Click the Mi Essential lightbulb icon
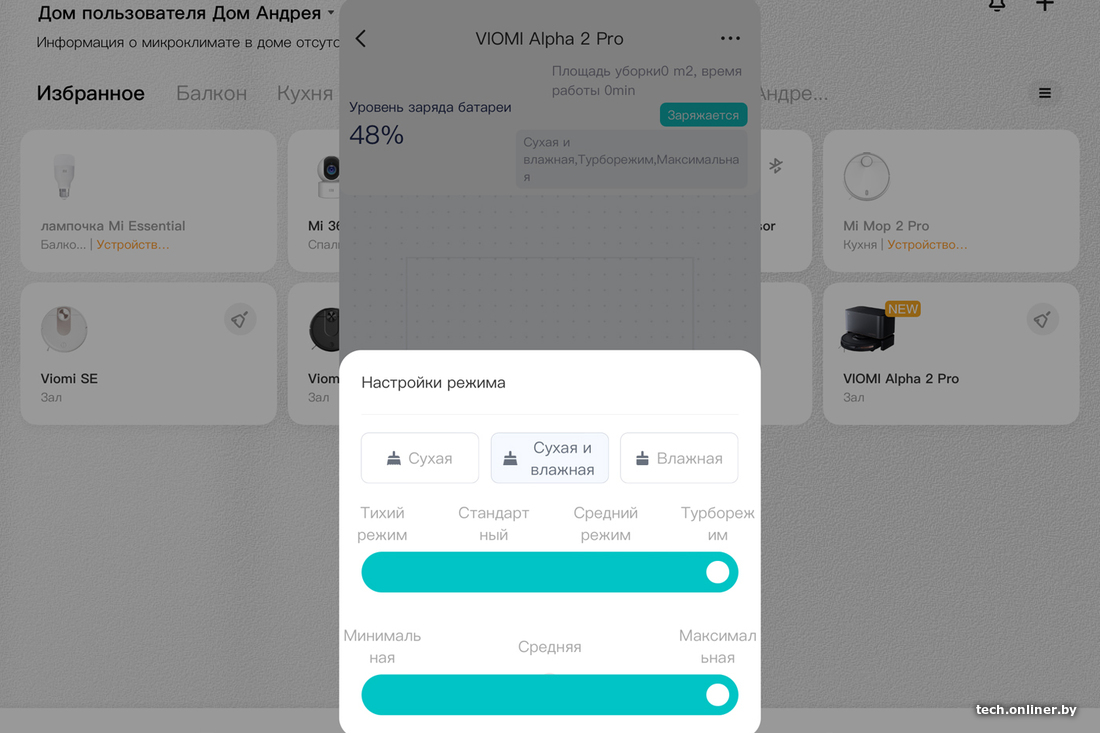The height and width of the screenshot is (733, 1100). click(x=64, y=176)
